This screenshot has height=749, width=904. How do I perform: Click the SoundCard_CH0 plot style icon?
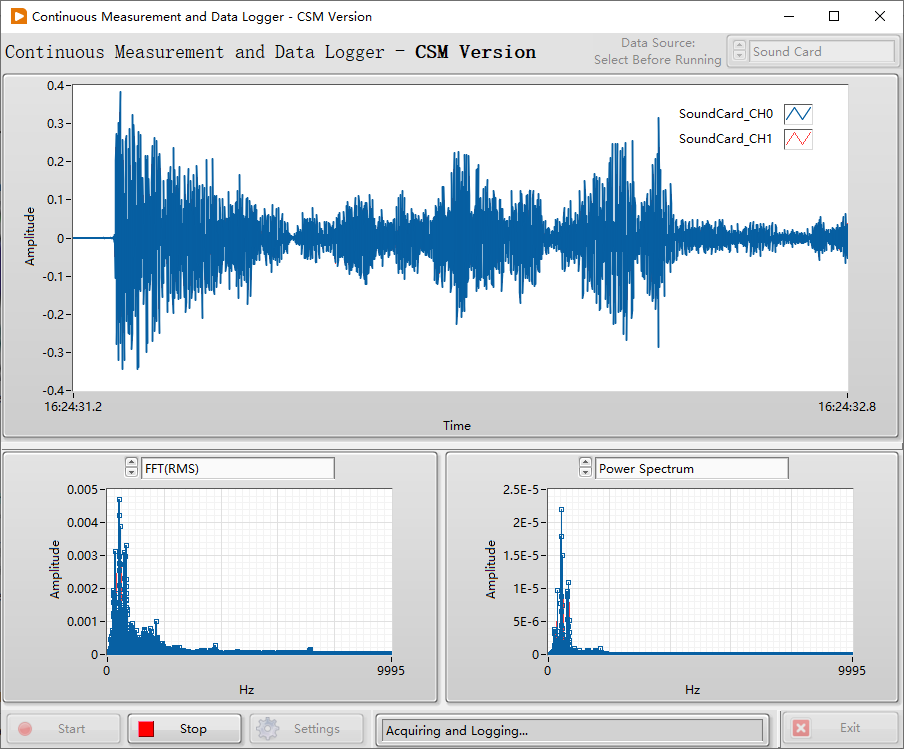click(x=797, y=113)
